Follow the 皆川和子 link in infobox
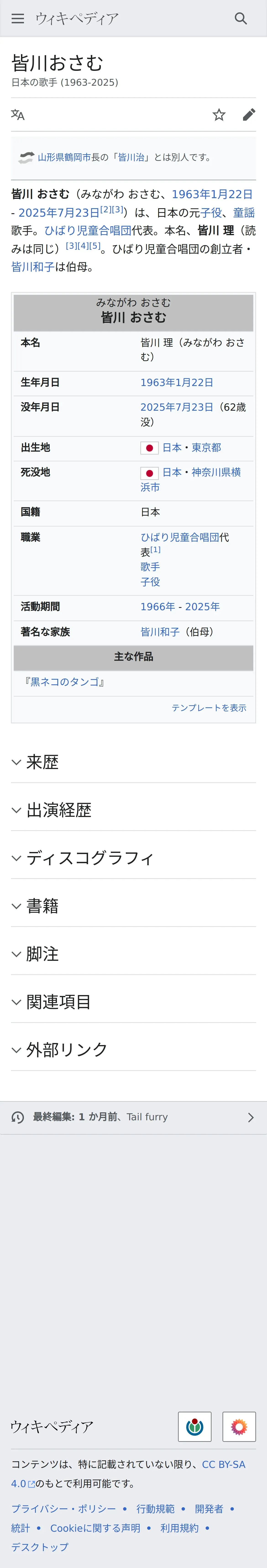The image size is (267, 1568). coord(160,632)
